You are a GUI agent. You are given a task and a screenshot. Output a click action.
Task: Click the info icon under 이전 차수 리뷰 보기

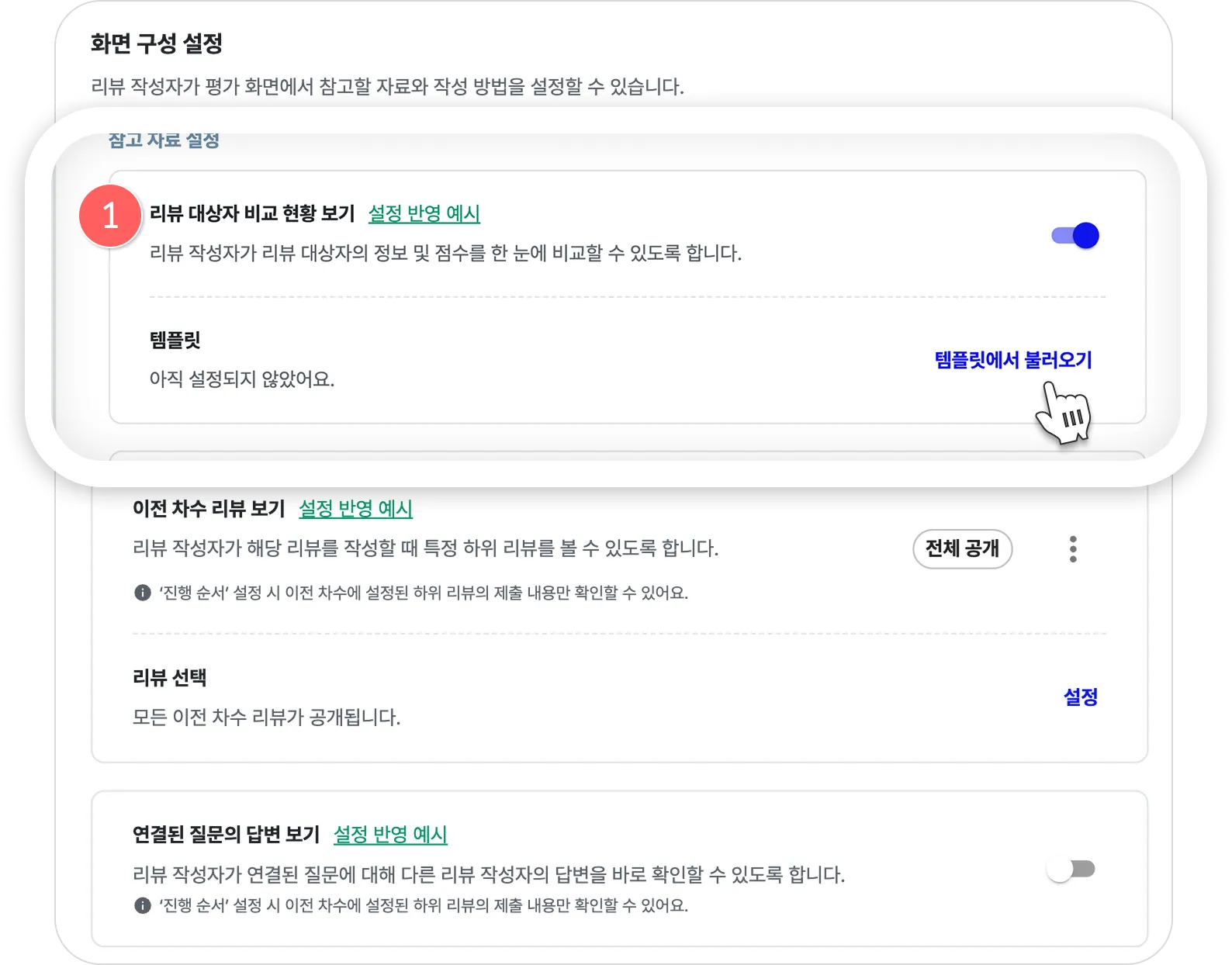click(x=143, y=593)
